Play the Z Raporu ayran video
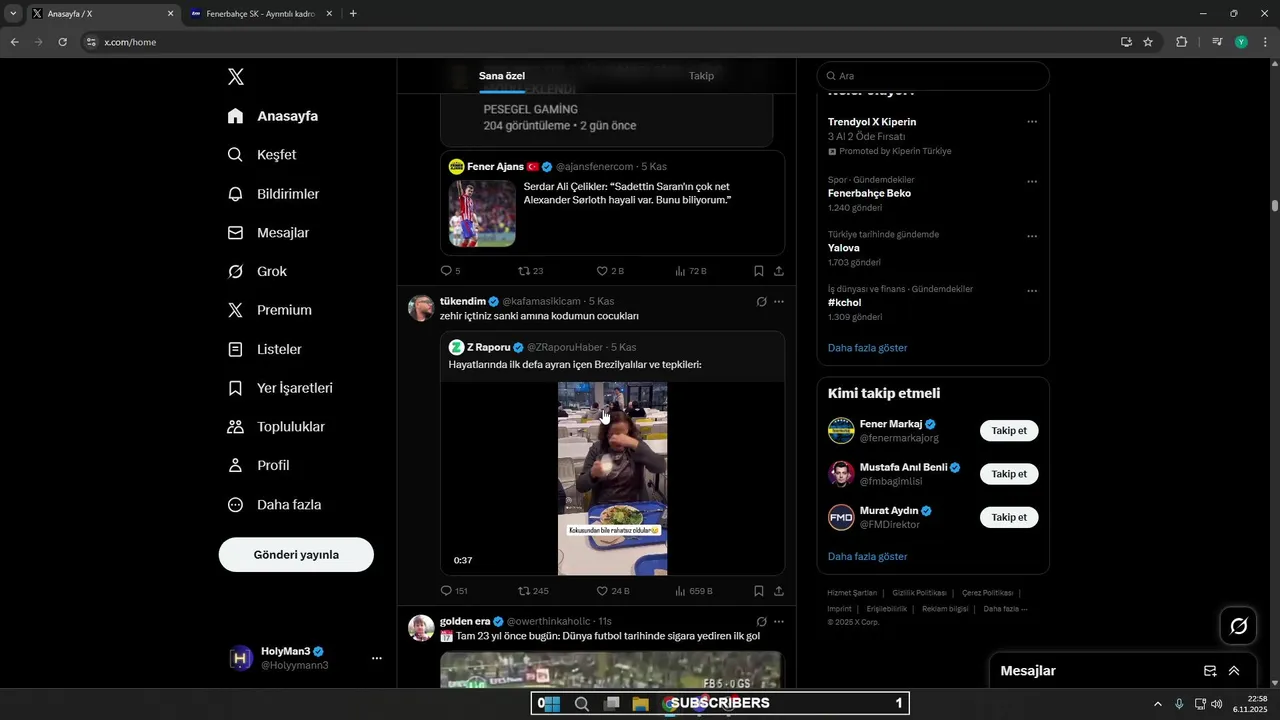 click(x=612, y=478)
